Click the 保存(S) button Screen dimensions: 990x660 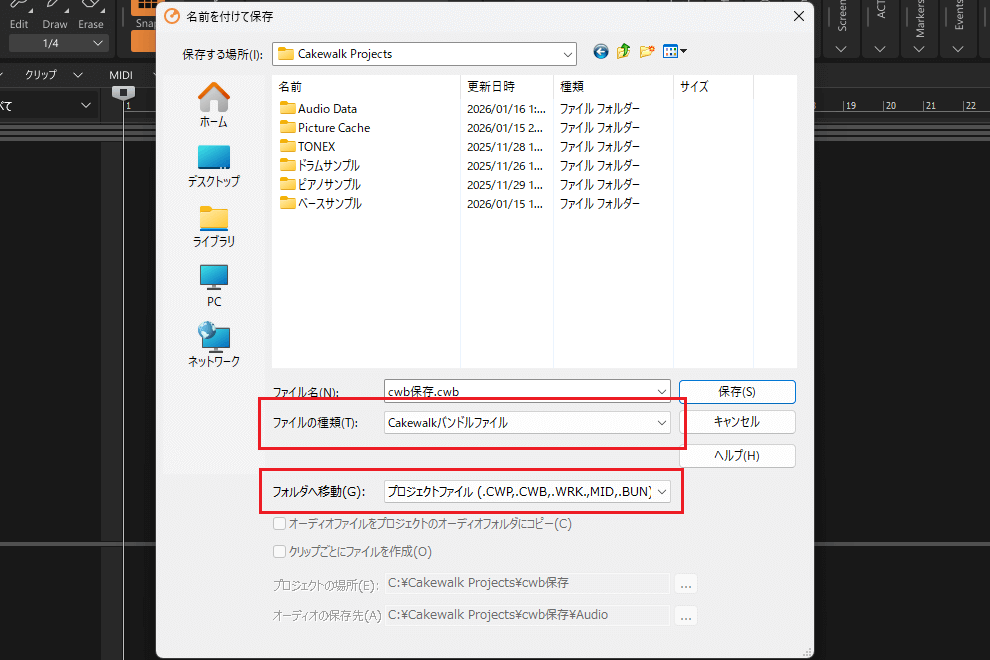tap(736, 391)
